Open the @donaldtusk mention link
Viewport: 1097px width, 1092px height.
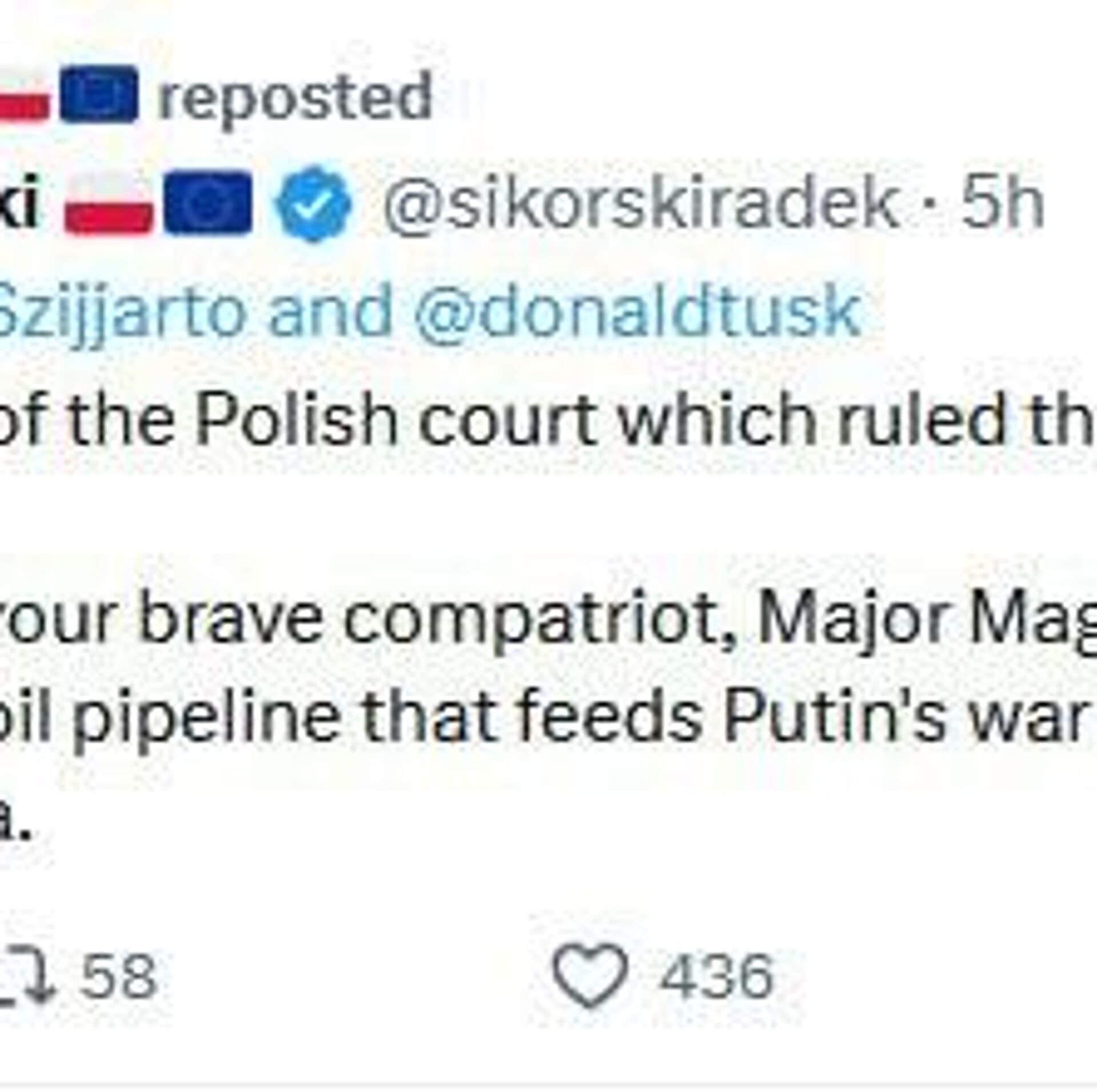coord(638,311)
